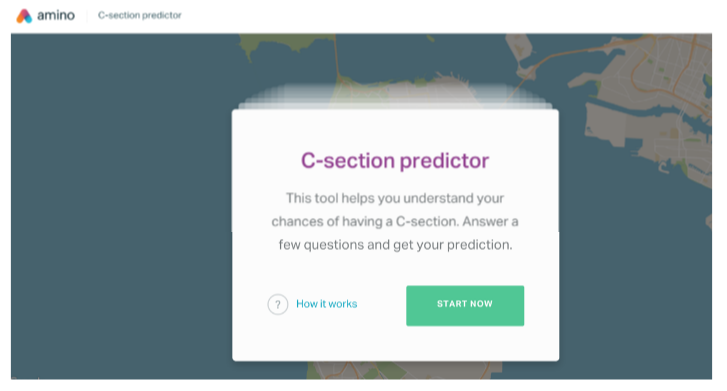Viewport: 727px width, 391px height.
Task: Click the purple C-section predictor heading
Action: [395, 161]
